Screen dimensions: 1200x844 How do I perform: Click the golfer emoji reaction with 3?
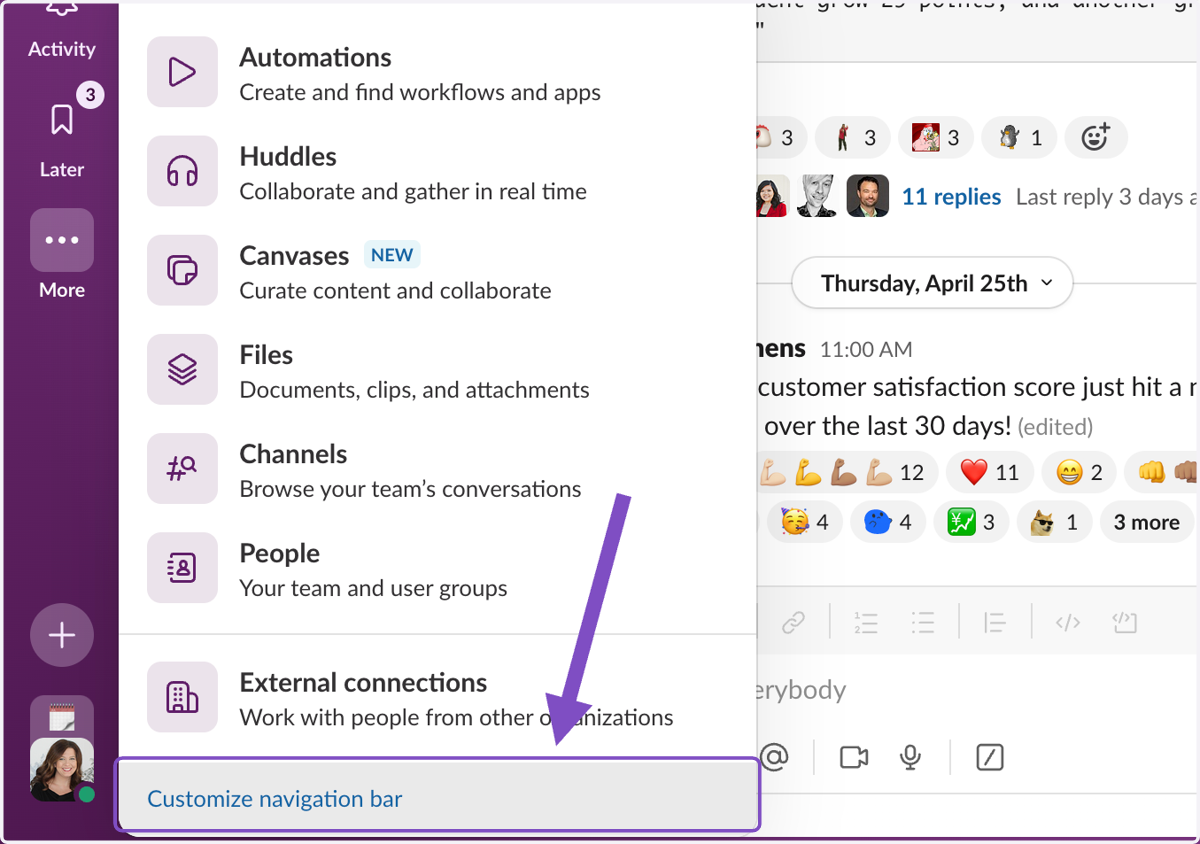click(x=855, y=137)
